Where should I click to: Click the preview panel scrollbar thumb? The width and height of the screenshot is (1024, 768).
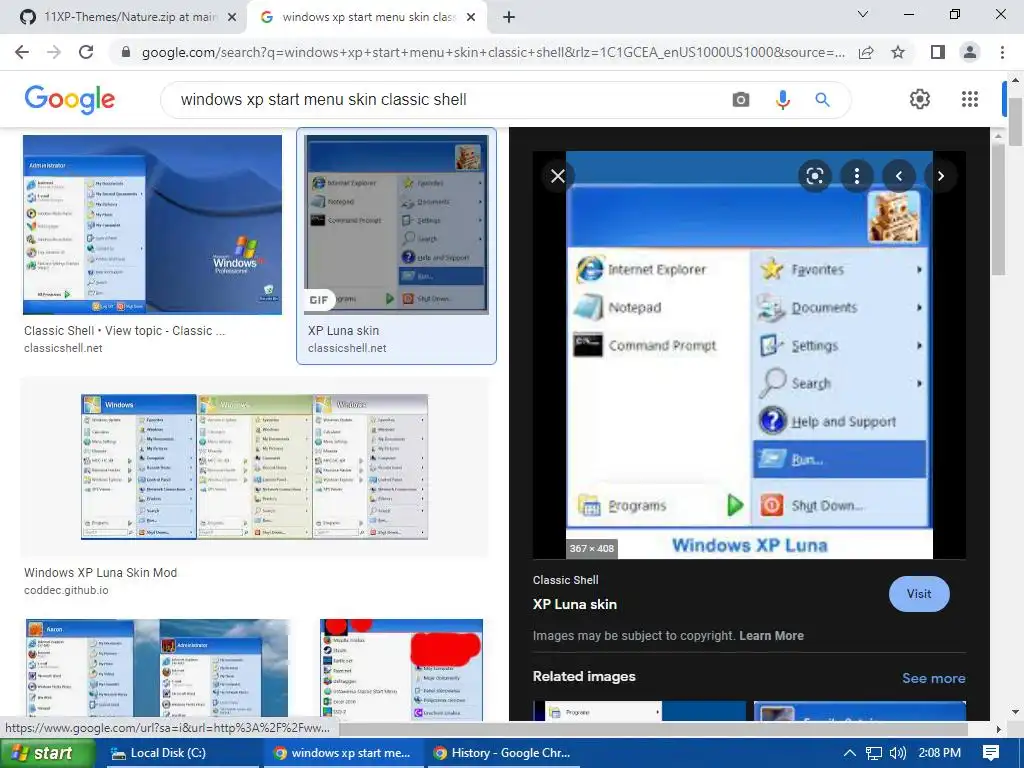[998, 209]
